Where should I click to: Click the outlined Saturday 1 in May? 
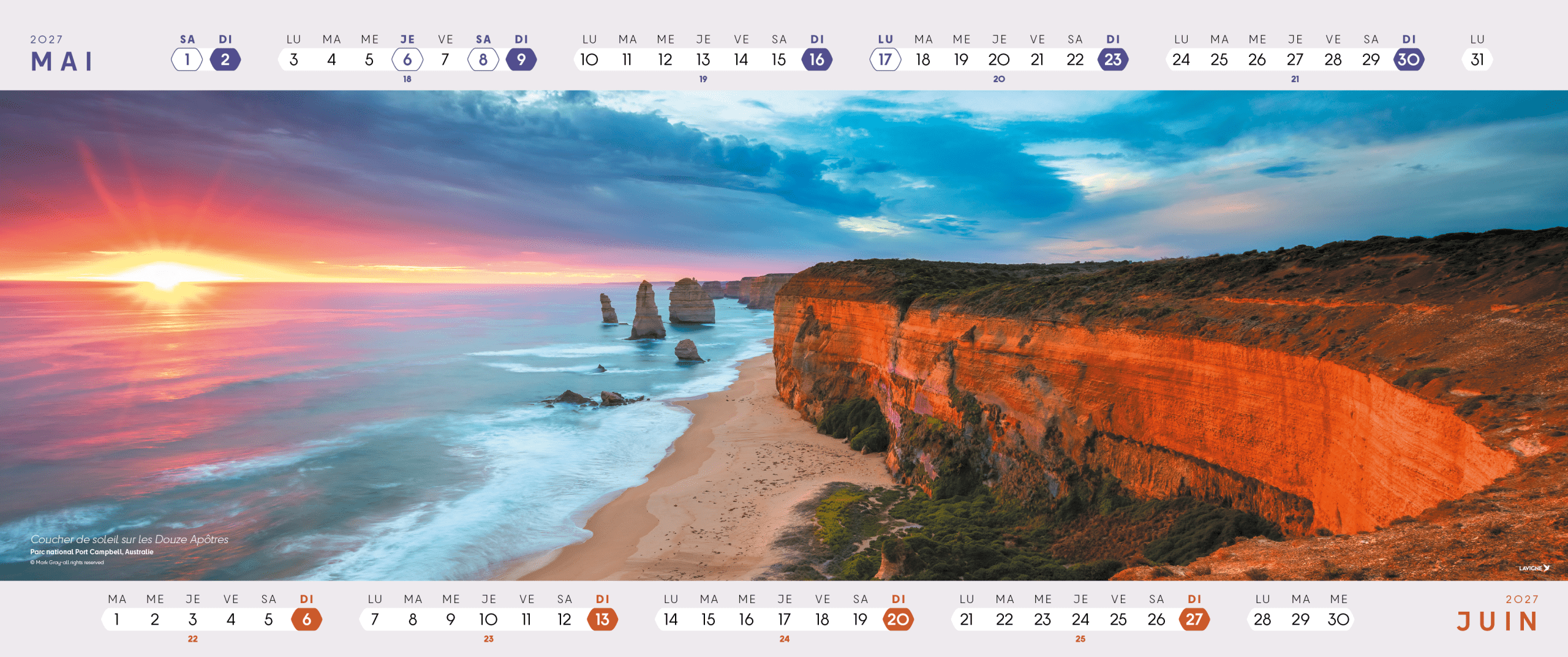coord(187,60)
